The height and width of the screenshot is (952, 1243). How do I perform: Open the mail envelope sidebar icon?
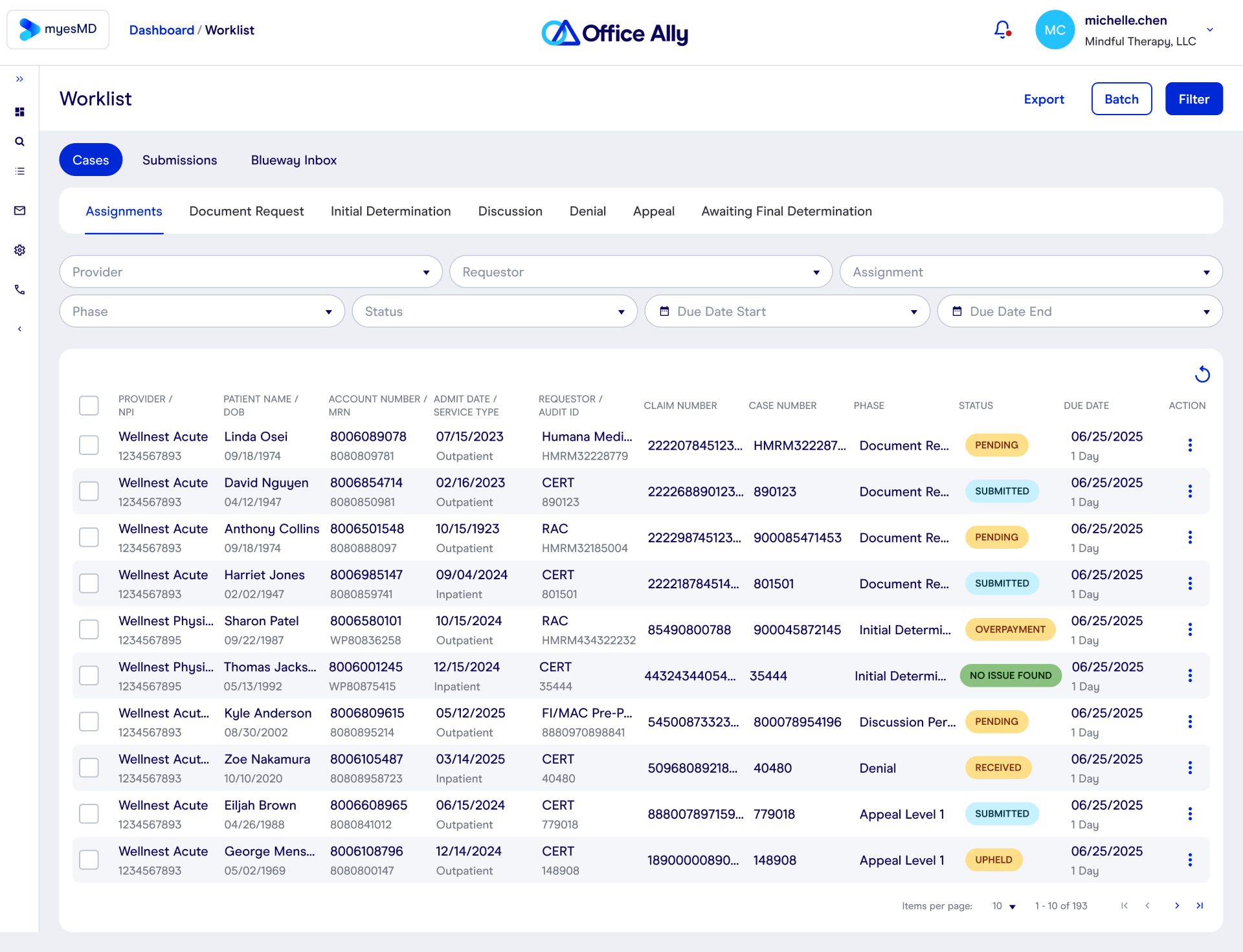pos(19,211)
